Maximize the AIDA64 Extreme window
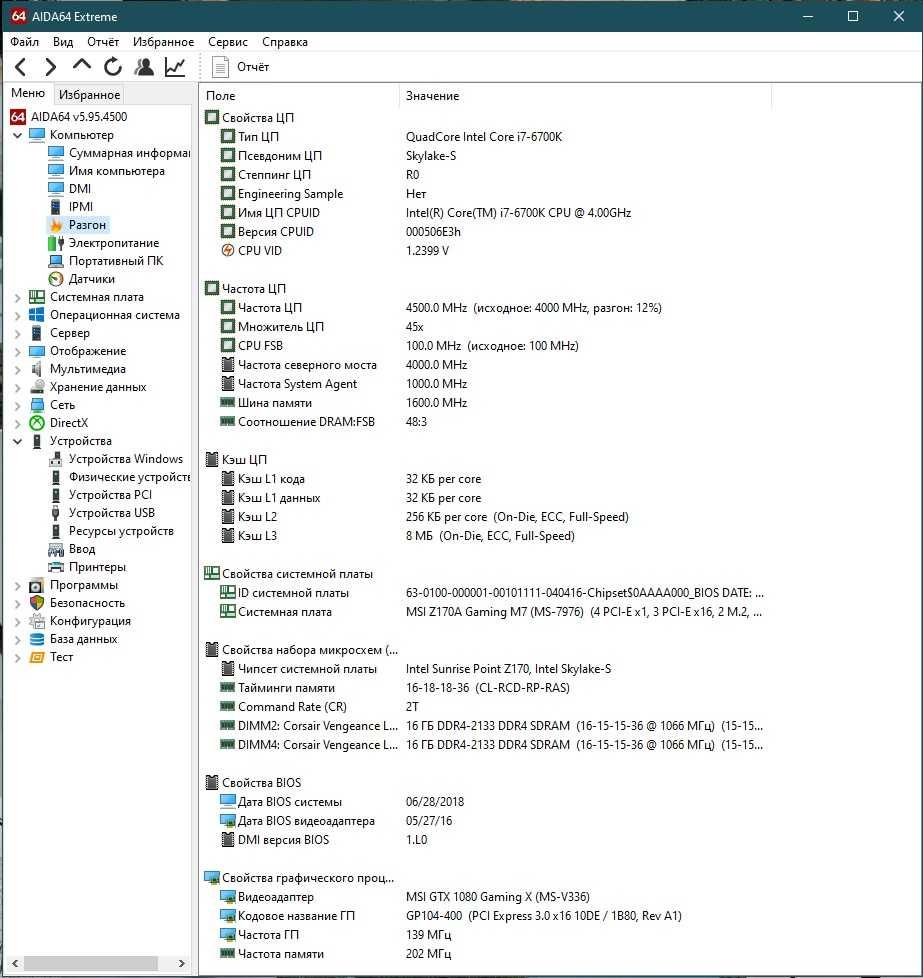The image size is (923, 978). coord(853,16)
